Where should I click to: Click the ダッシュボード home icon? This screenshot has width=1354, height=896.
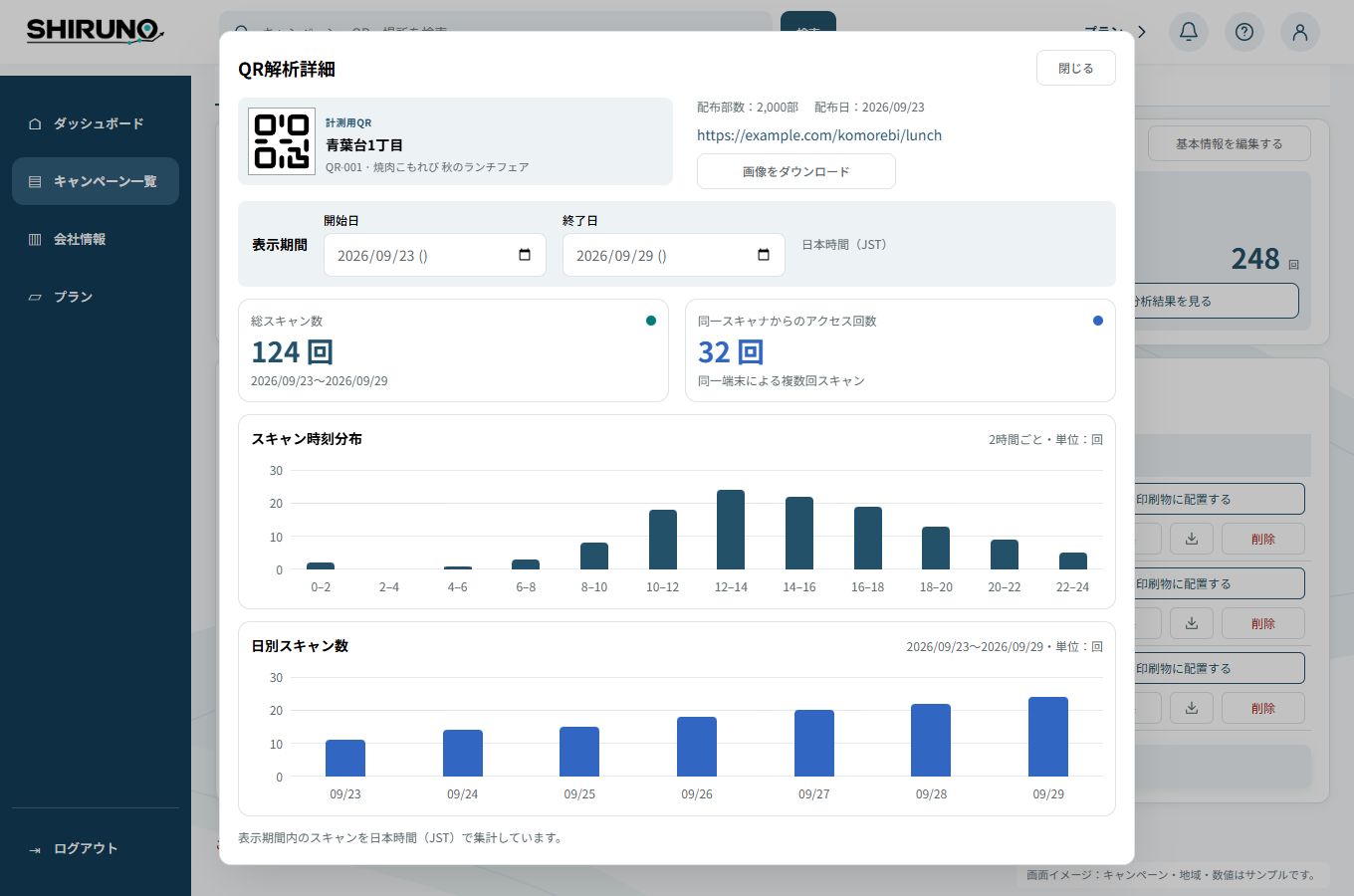tap(35, 124)
